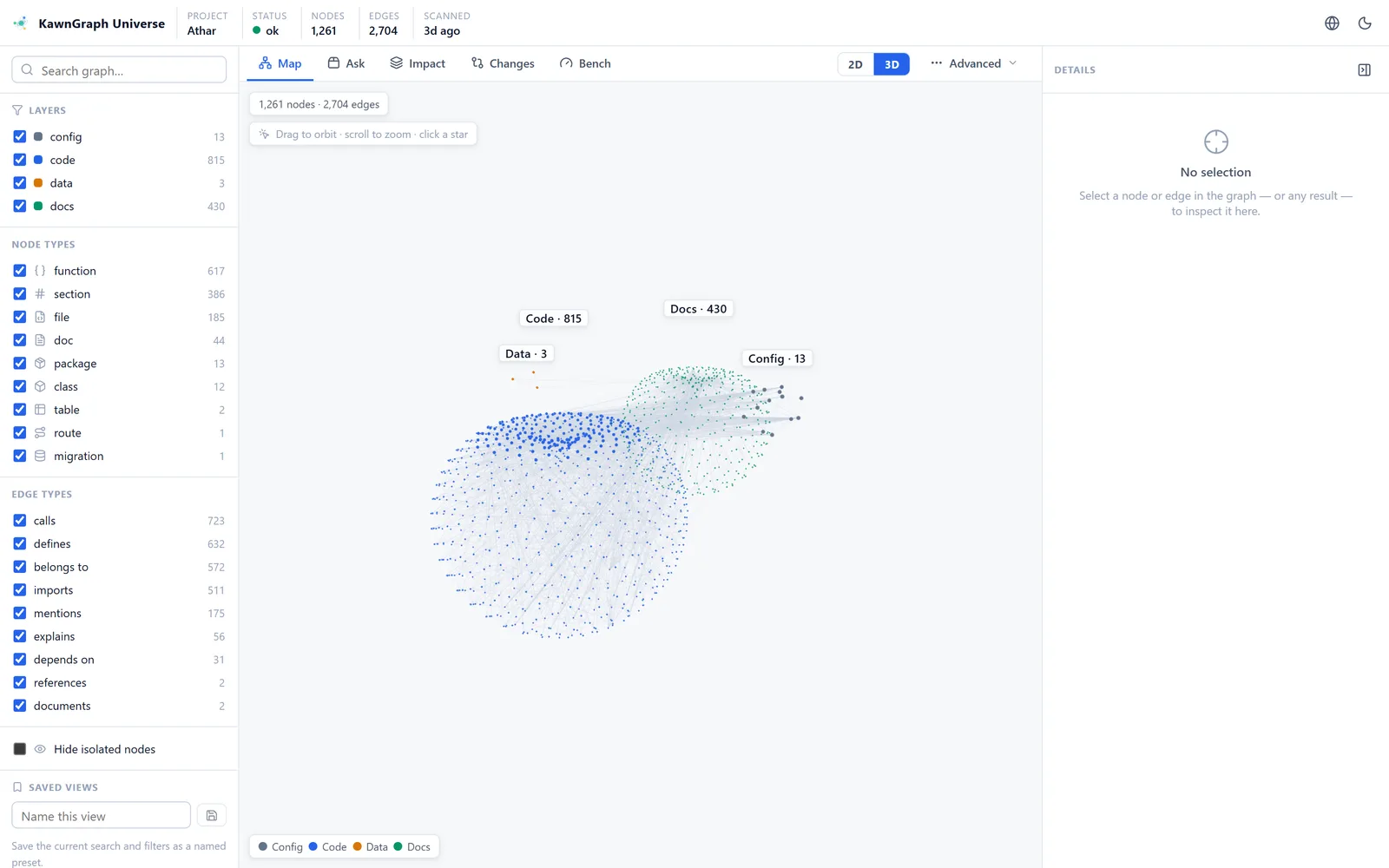Switch to the Map tab
Image resolution: width=1389 pixels, height=868 pixels.
pos(280,63)
